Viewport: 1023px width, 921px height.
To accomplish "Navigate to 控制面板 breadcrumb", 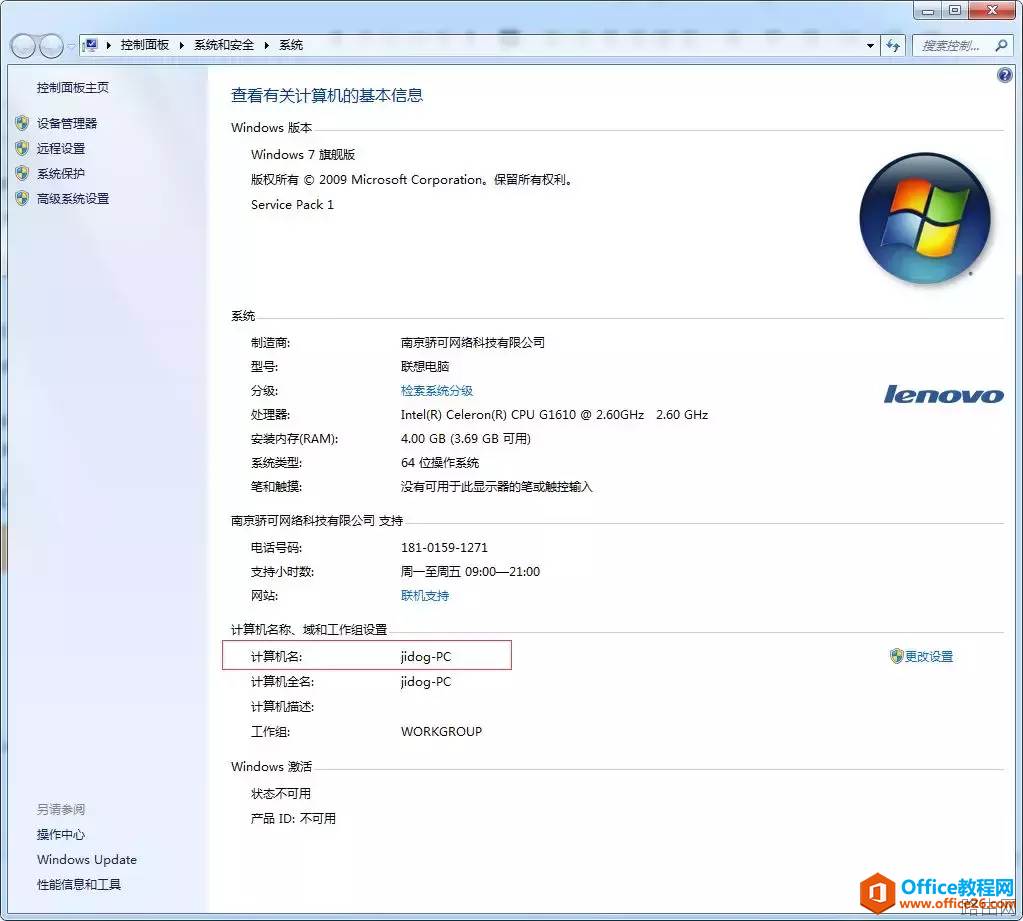I will 145,45.
